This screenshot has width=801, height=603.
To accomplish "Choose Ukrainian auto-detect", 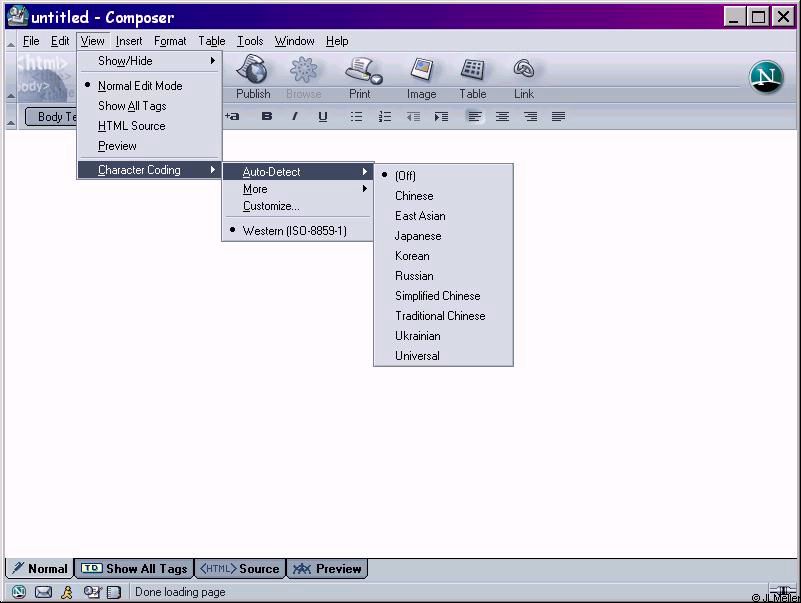I will click(443, 336).
